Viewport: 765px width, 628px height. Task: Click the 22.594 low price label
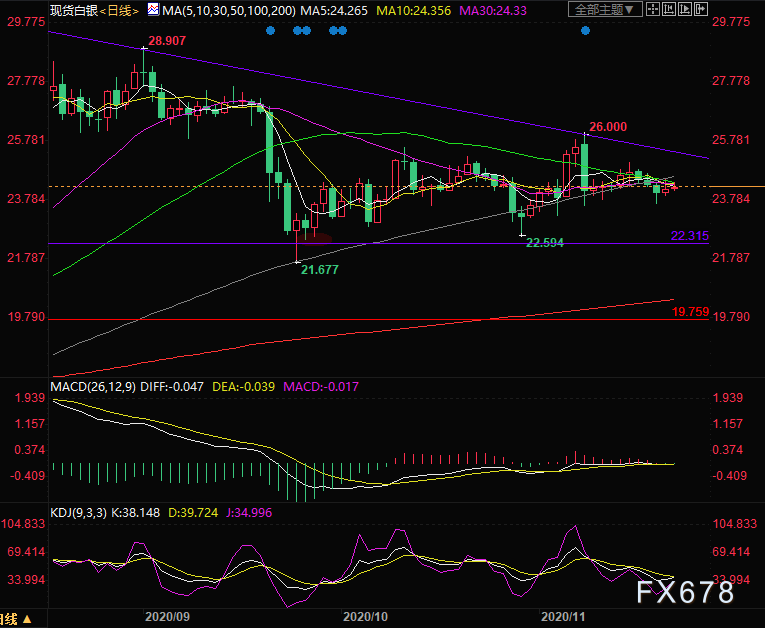tap(545, 243)
